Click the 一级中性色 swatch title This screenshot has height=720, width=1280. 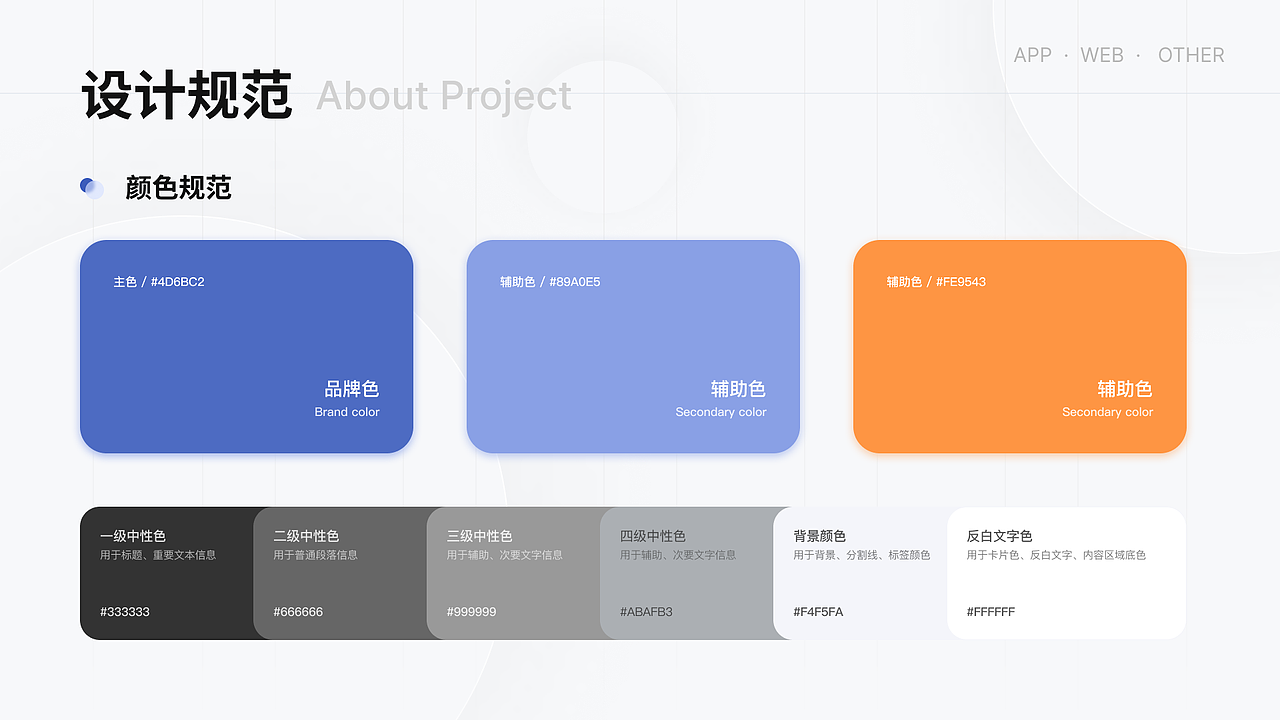pos(133,536)
